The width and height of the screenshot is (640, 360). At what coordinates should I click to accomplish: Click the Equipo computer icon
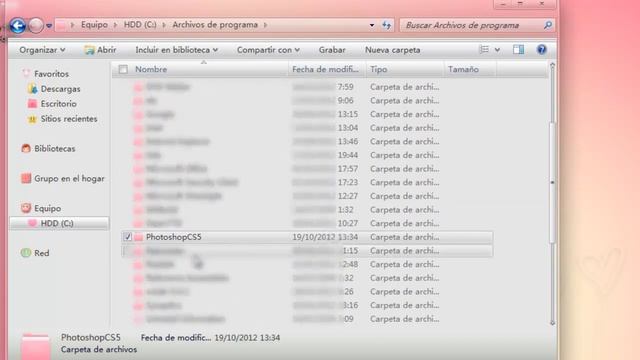26,208
